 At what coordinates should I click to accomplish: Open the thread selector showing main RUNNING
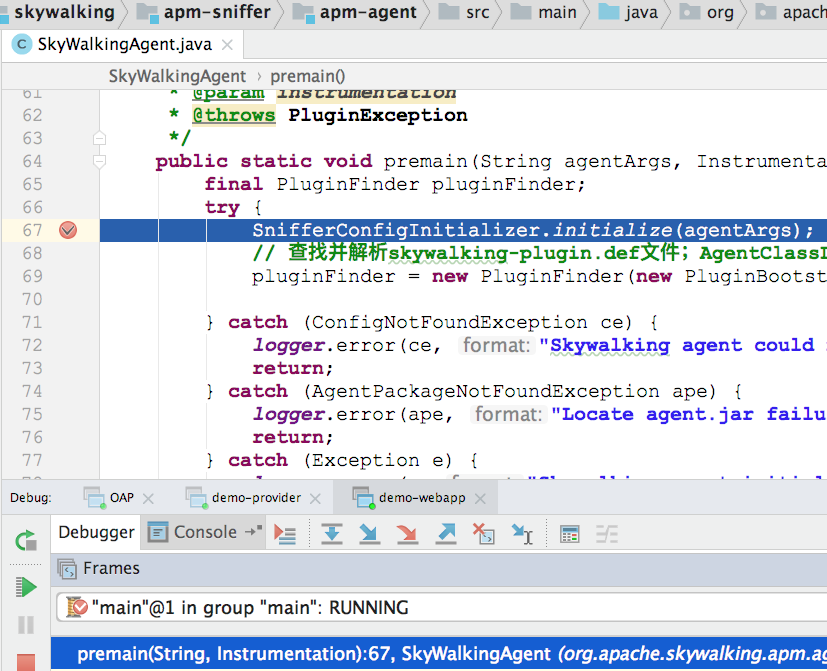tap(441, 608)
